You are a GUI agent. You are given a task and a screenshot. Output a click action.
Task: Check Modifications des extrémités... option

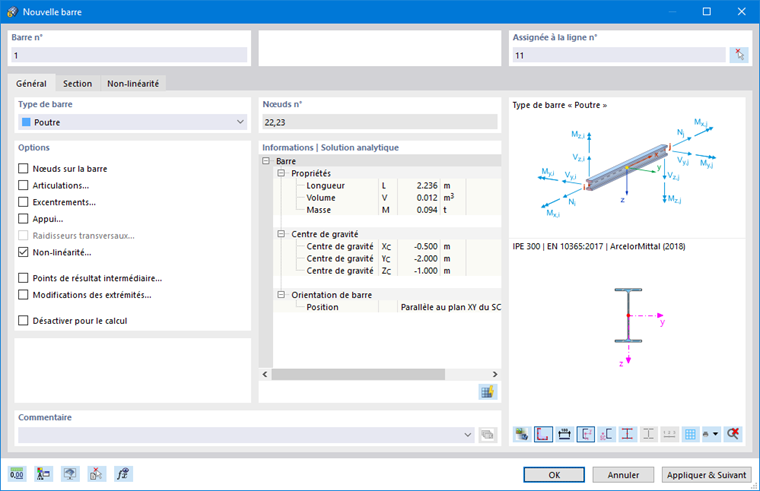tap(23, 295)
